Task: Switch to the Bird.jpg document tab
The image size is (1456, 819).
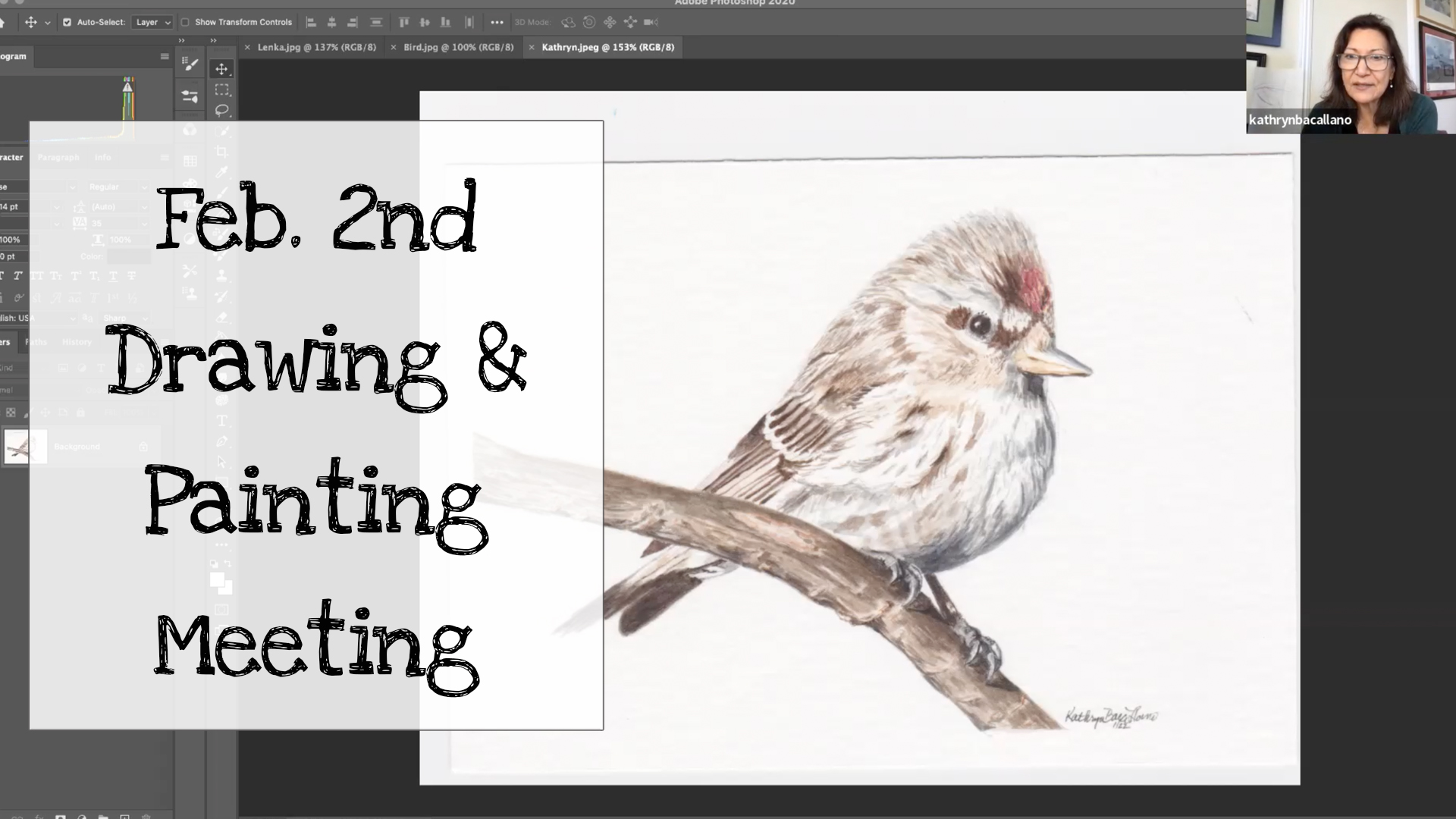Action: coord(458,47)
